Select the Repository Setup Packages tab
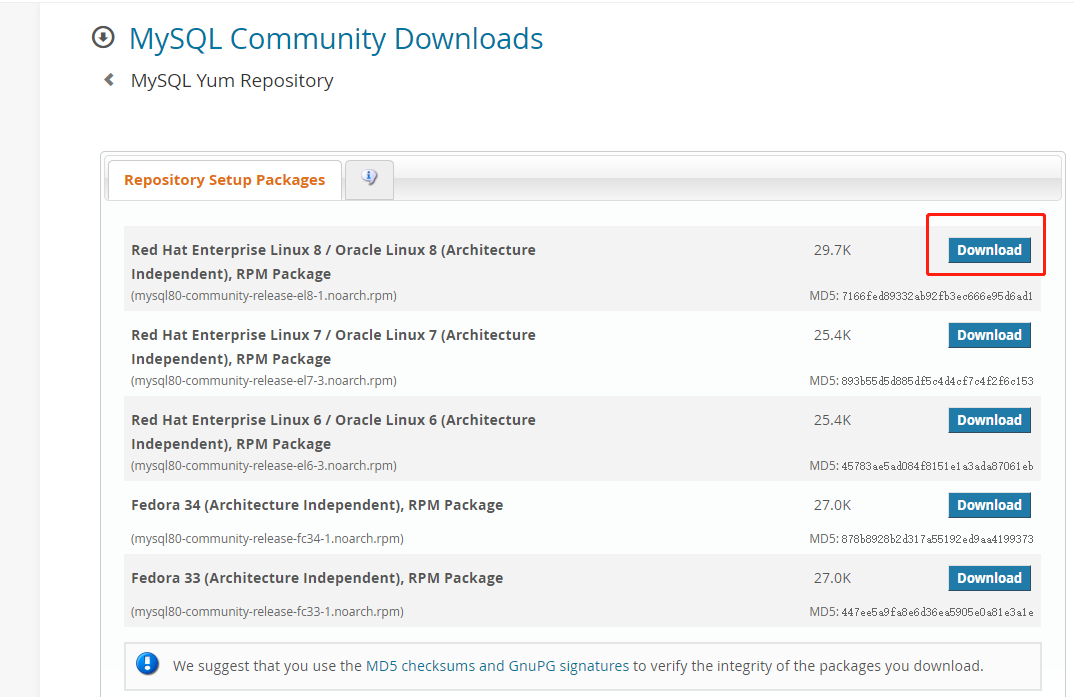This screenshot has width=1074, height=697. click(225, 180)
